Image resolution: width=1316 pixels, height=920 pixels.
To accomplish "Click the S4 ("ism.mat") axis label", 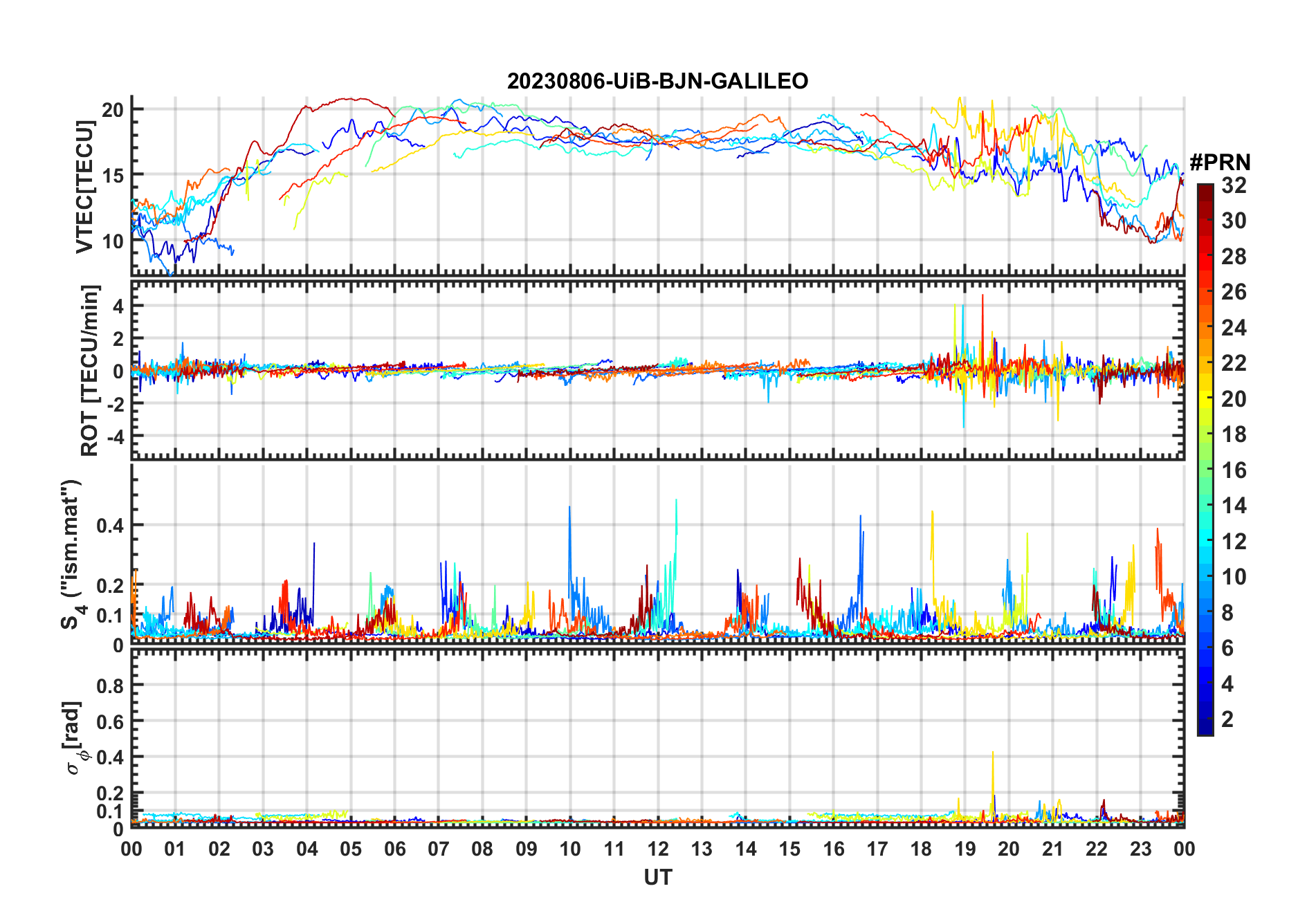I will 72,554.
